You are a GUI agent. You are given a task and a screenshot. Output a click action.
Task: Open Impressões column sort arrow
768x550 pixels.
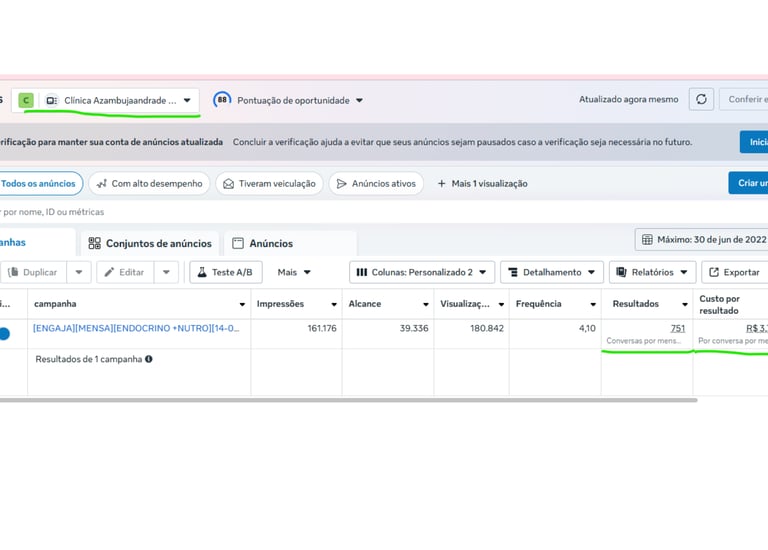(x=334, y=304)
